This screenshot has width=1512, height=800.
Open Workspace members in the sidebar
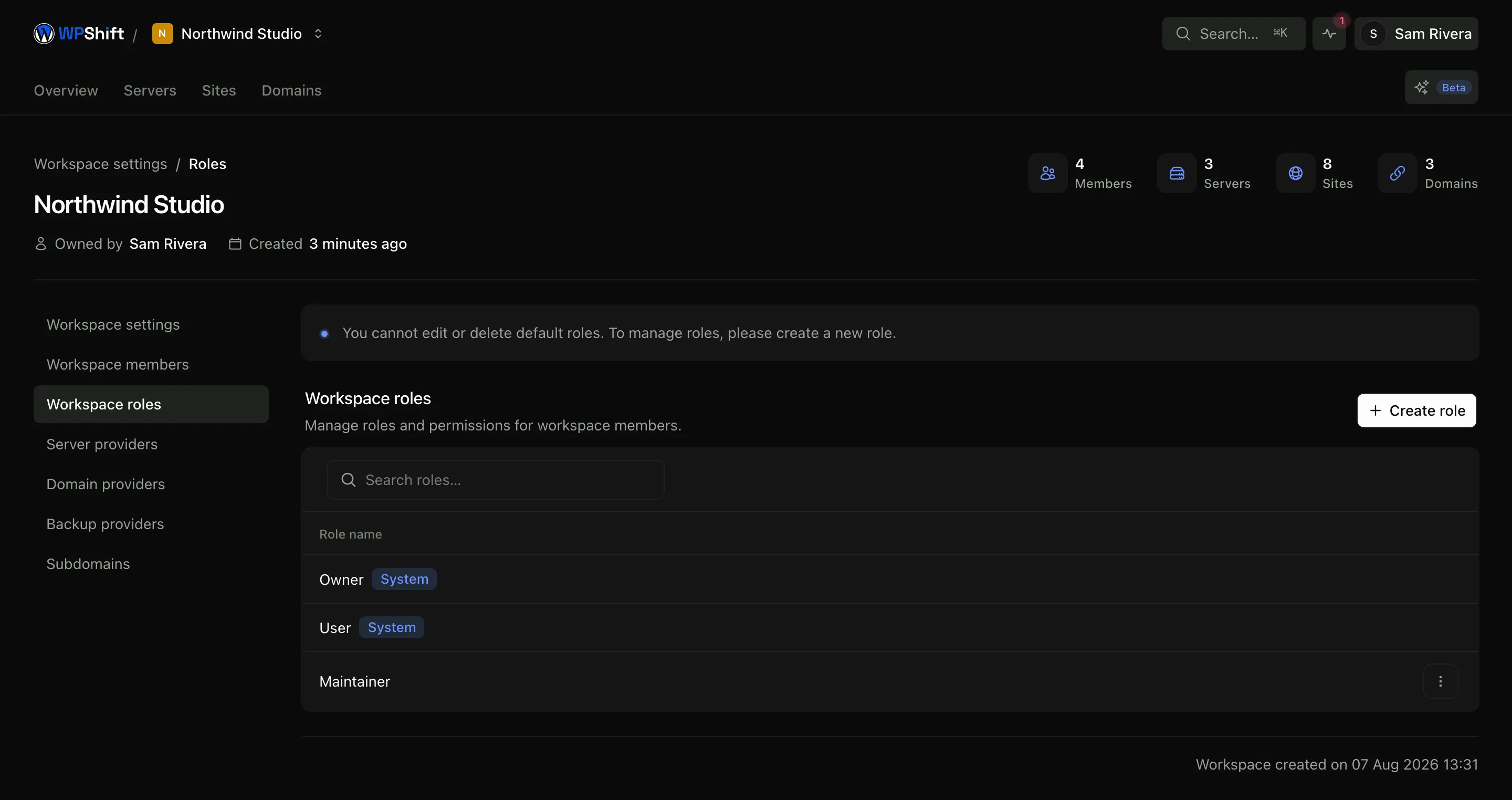pos(151,364)
